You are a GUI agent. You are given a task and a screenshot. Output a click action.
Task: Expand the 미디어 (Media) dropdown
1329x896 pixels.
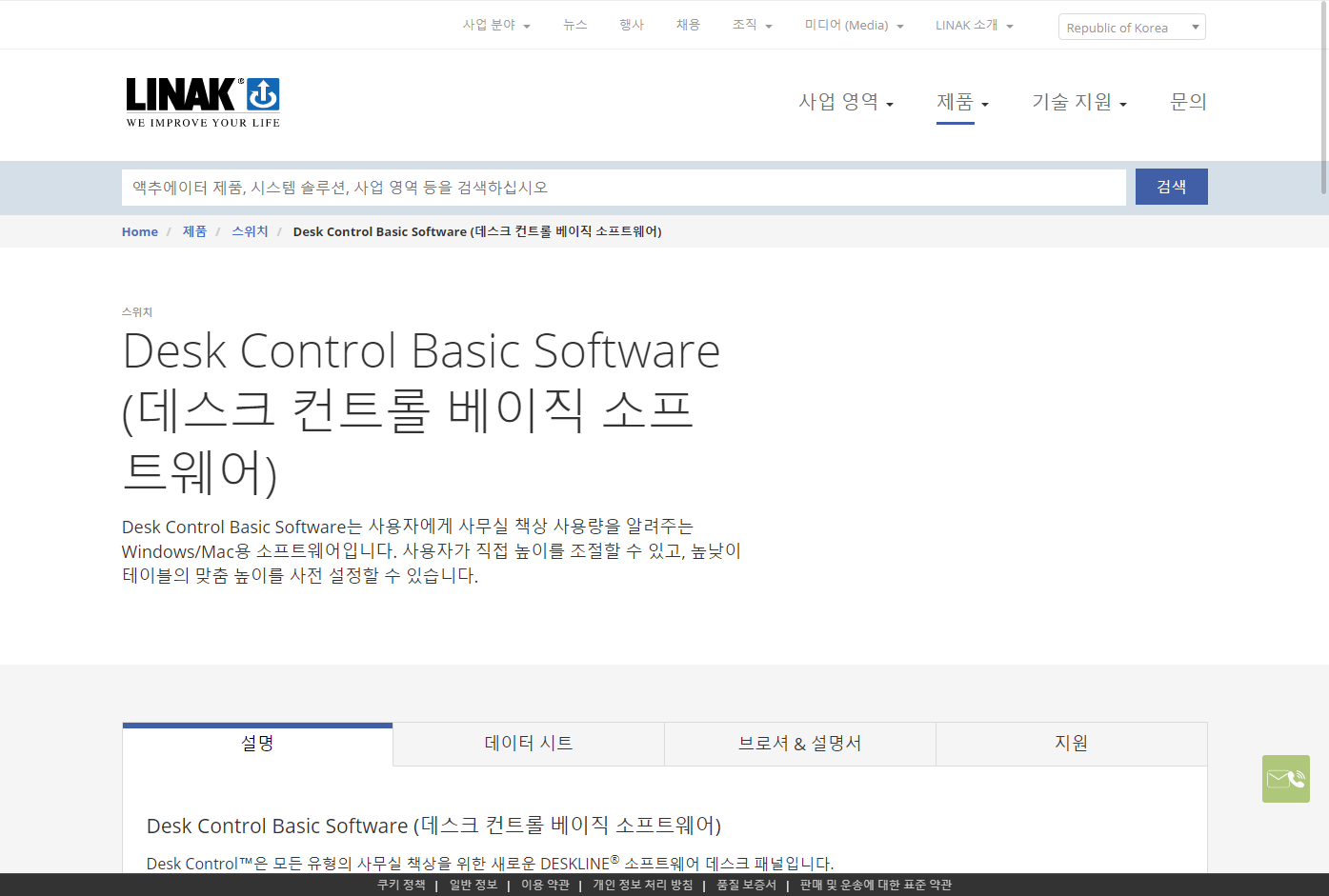tap(854, 25)
